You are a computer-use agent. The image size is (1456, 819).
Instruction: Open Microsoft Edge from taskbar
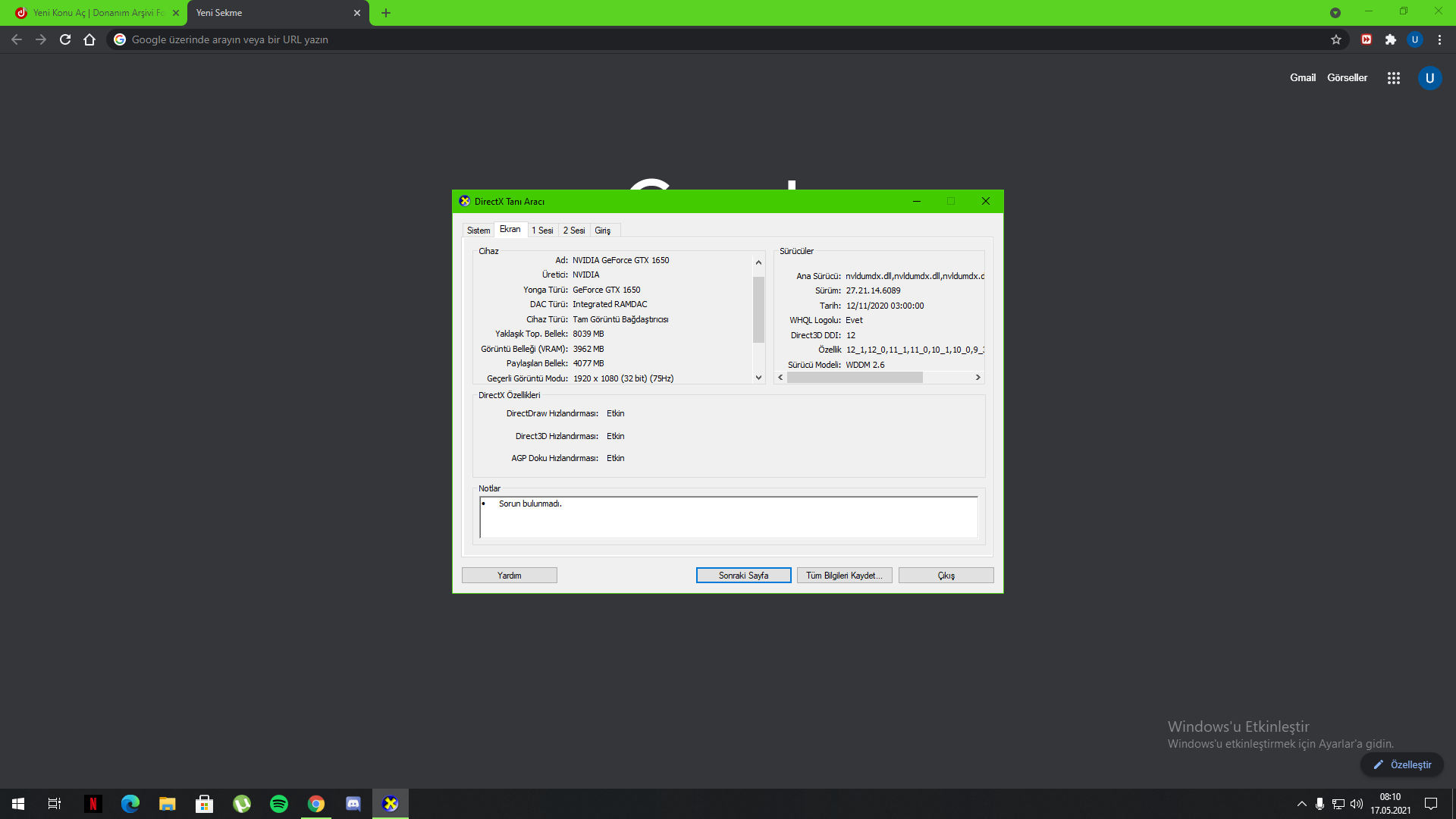coord(130,804)
